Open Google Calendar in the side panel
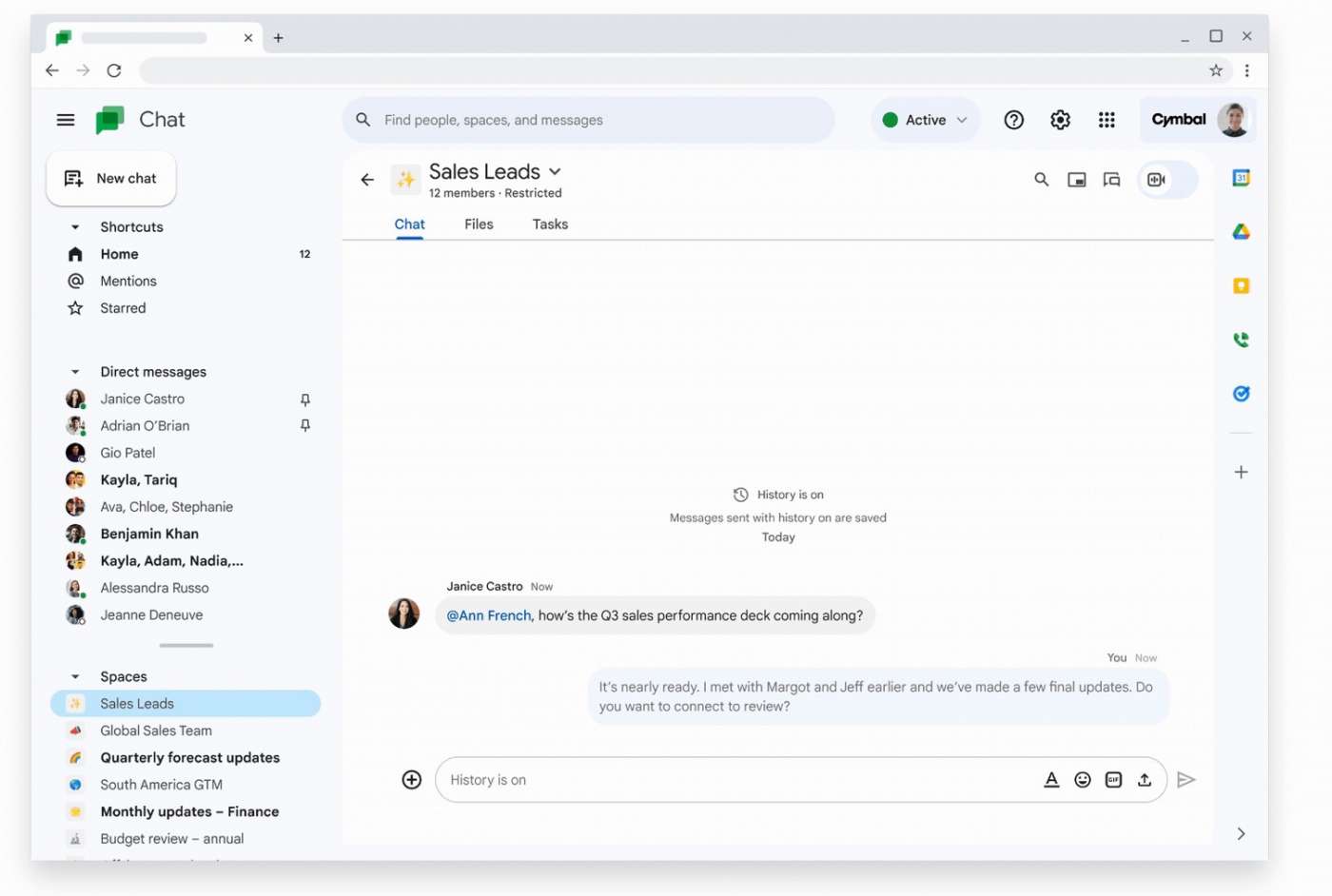Screen dimensions: 1332x896 [x=1242, y=178]
